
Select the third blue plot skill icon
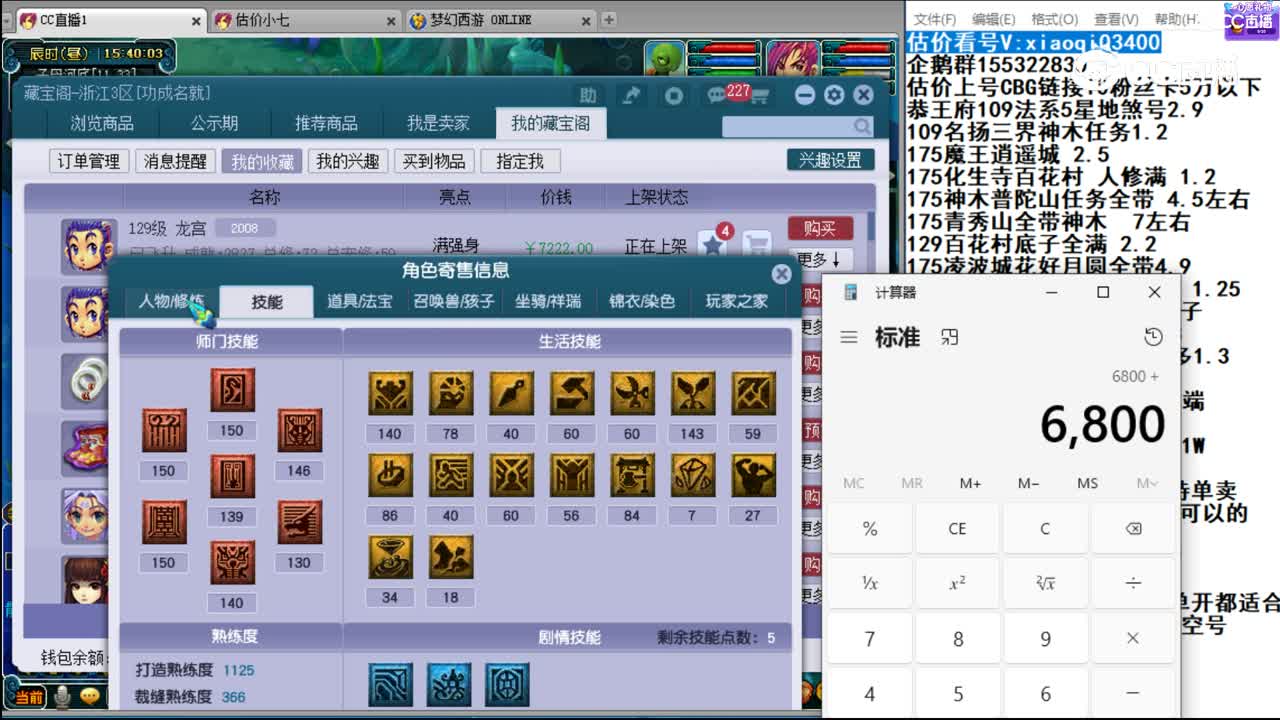[507, 685]
